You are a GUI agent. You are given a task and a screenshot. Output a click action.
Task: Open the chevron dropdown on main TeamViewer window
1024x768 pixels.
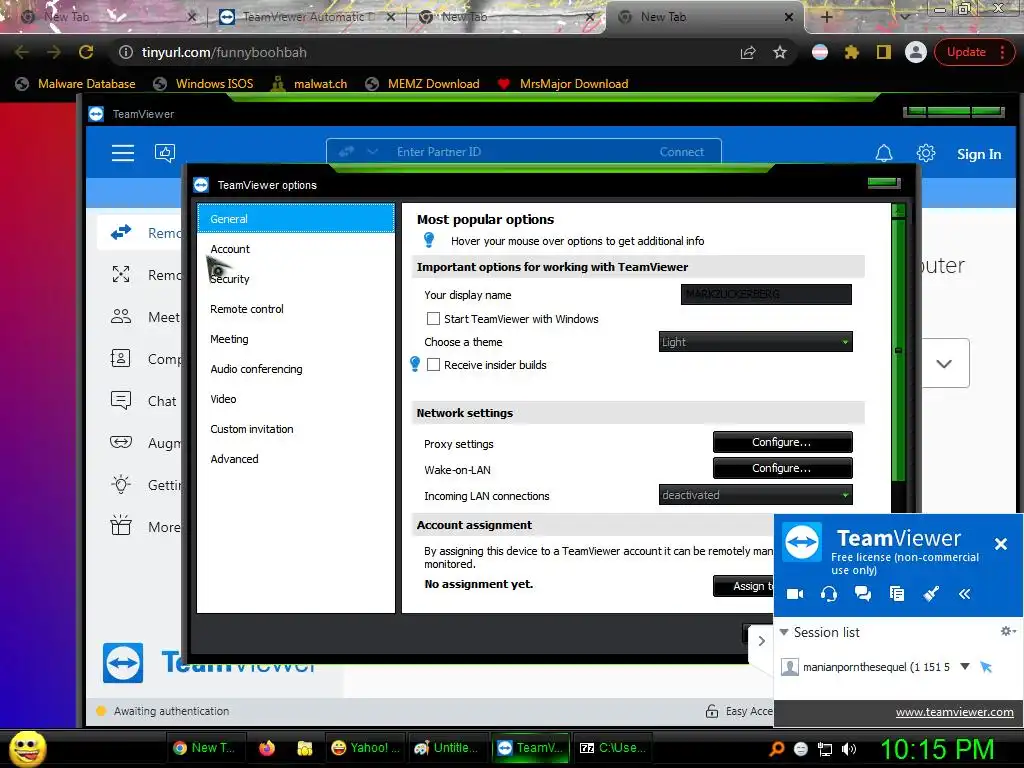point(944,364)
